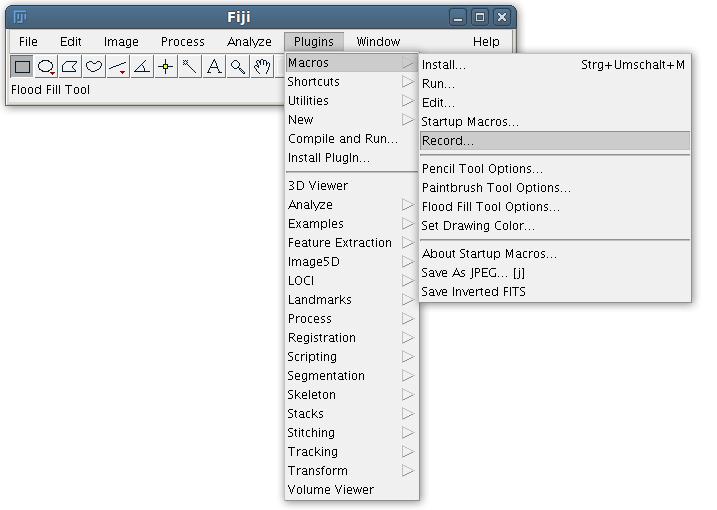Screen dimensions: 717x510
Task: Select the Angle tool
Action: (142, 67)
